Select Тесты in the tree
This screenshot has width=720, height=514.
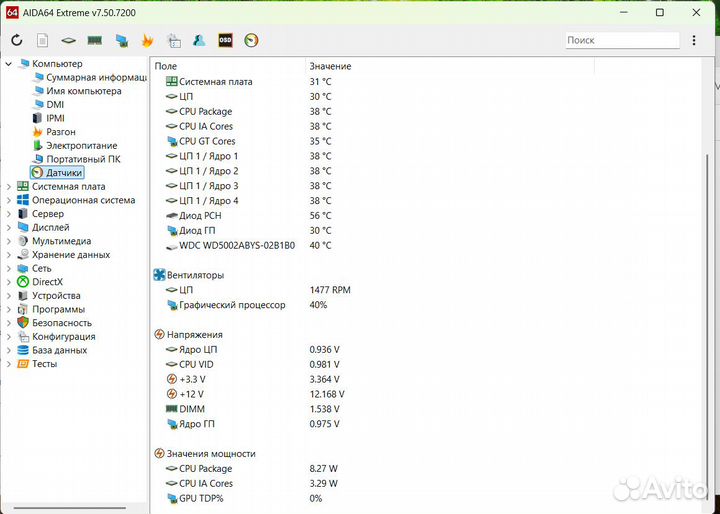pyautogui.click(x=45, y=364)
